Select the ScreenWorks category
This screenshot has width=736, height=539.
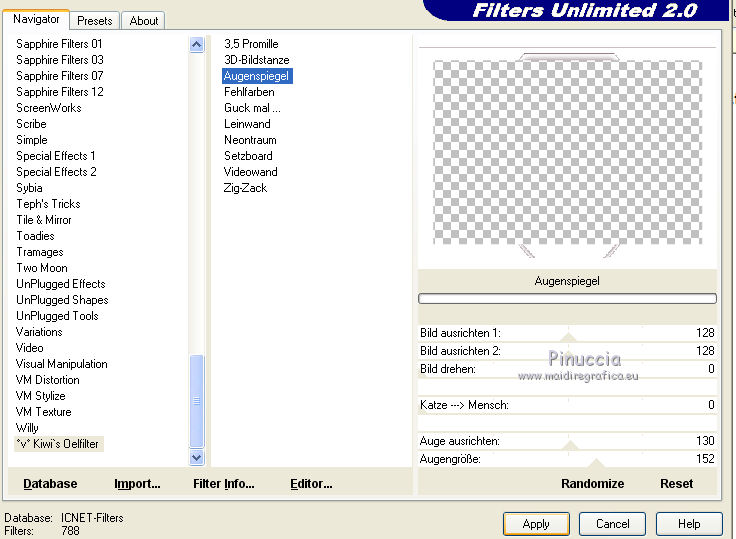point(49,108)
